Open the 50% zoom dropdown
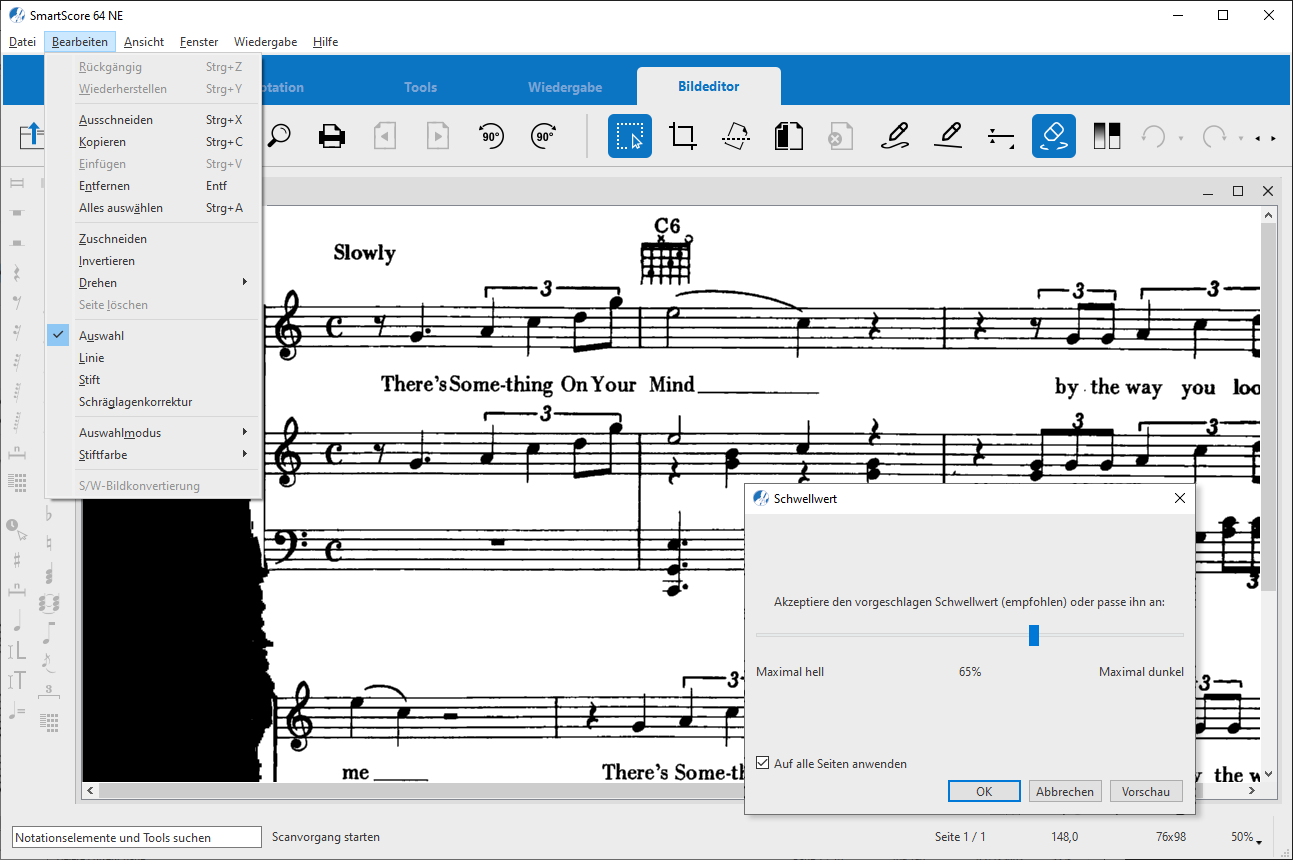This screenshot has width=1293, height=860. (x=1245, y=837)
